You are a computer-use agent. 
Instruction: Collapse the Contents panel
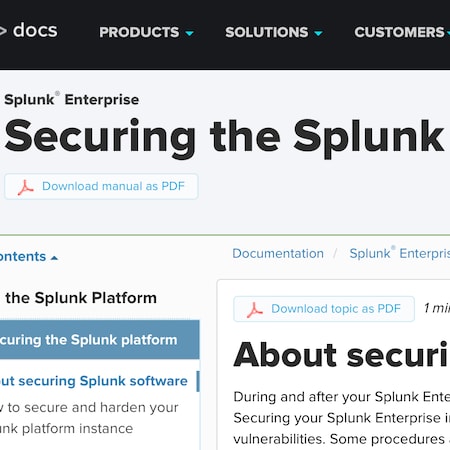tap(29, 257)
